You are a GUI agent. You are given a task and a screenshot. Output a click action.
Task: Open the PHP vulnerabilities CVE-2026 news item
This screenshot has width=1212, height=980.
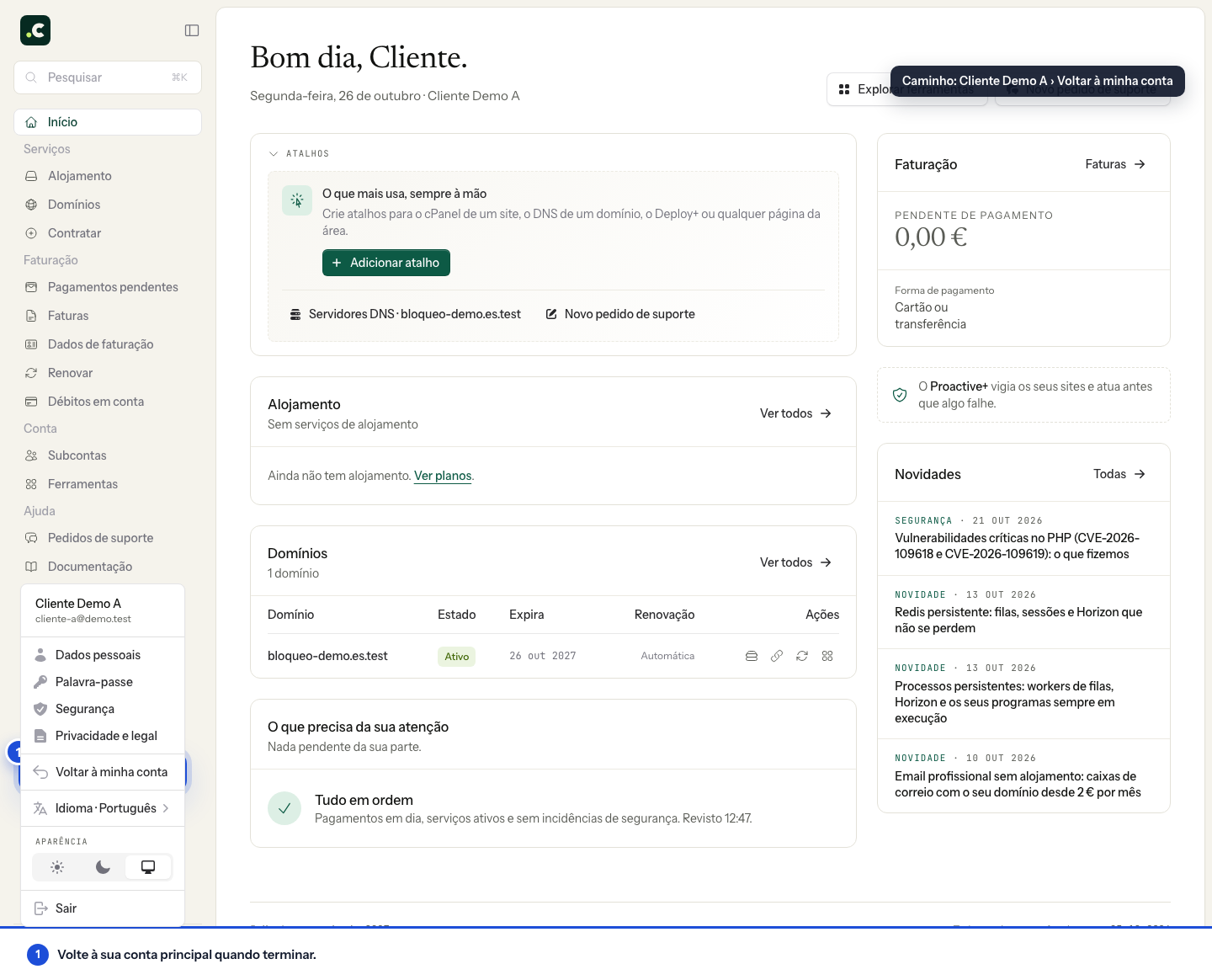click(1023, 538)
